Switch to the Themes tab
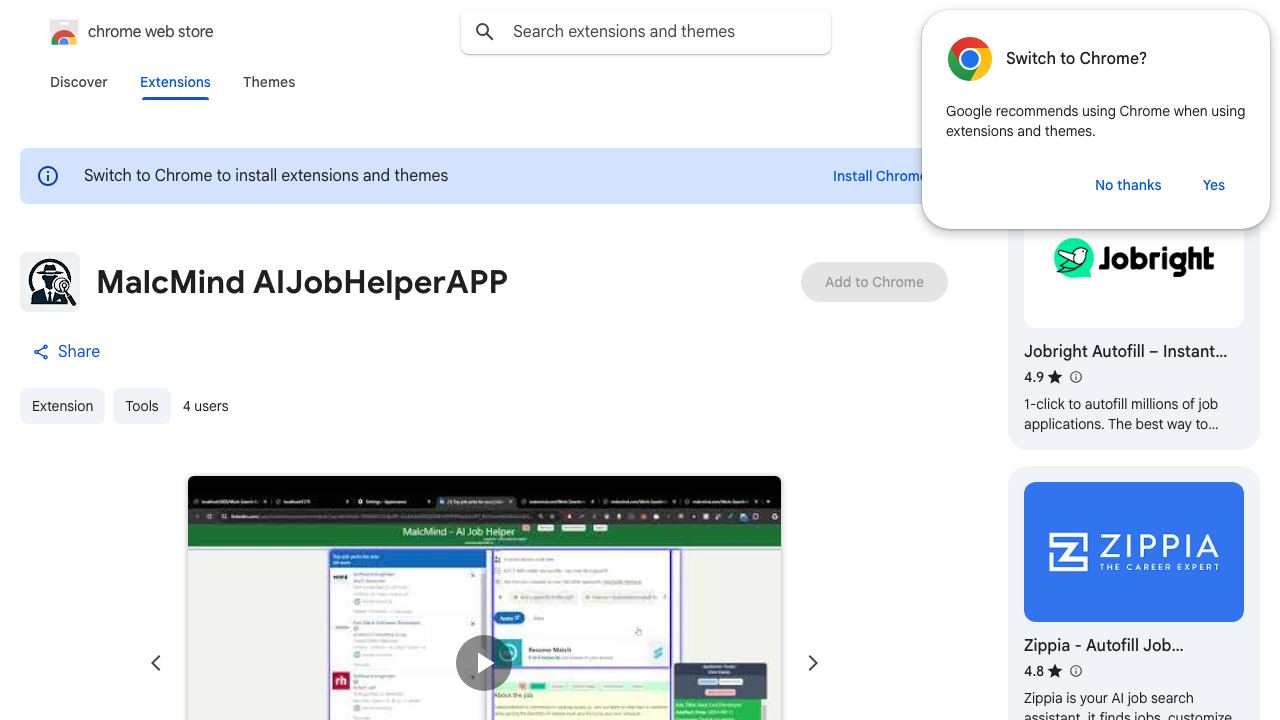This screenshot has width=1280, height=720. coord(269,82)
